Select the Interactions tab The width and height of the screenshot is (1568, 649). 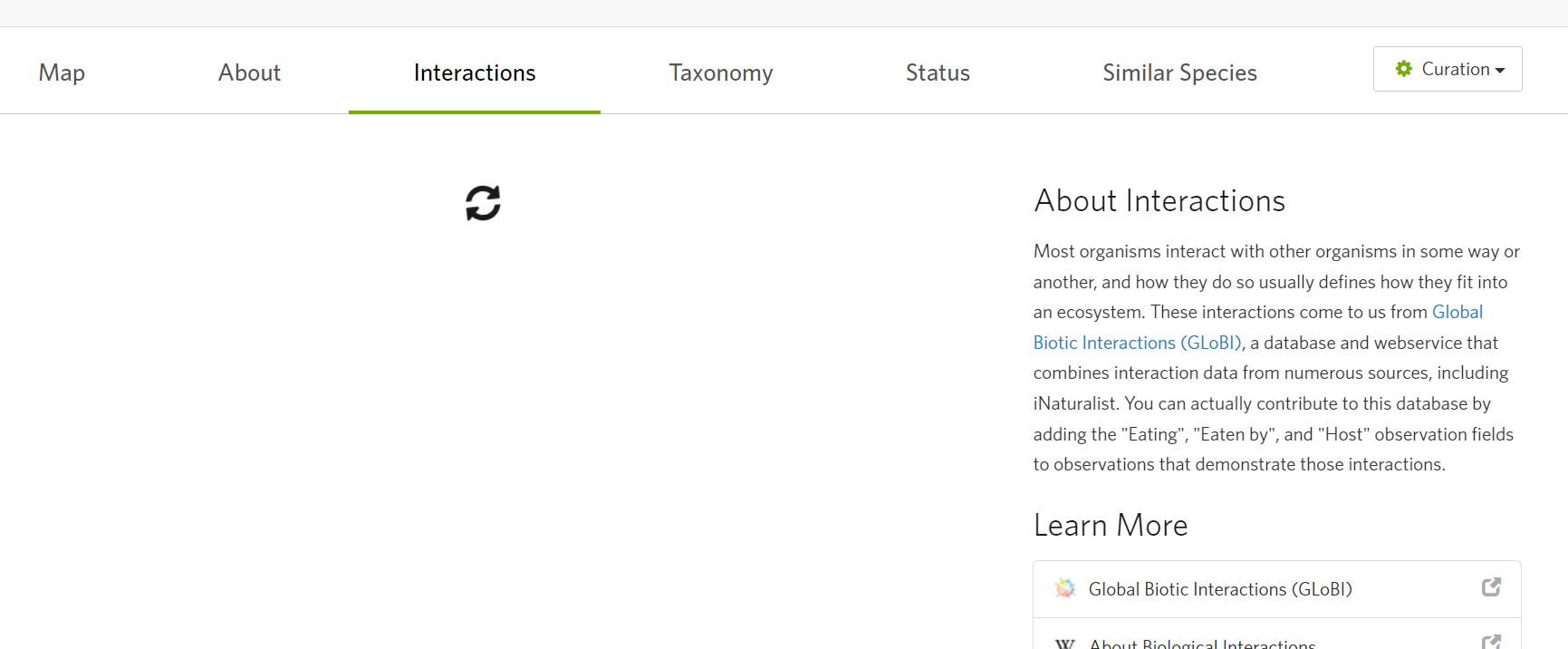click(475, 73)
